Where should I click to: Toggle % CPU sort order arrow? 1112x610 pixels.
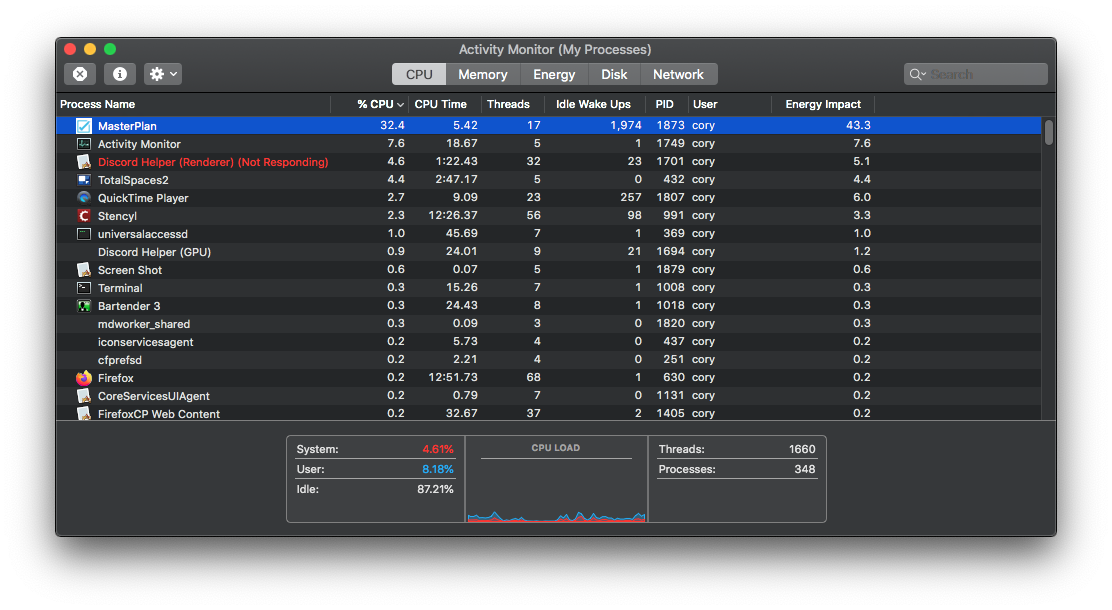tap(401, 105)
